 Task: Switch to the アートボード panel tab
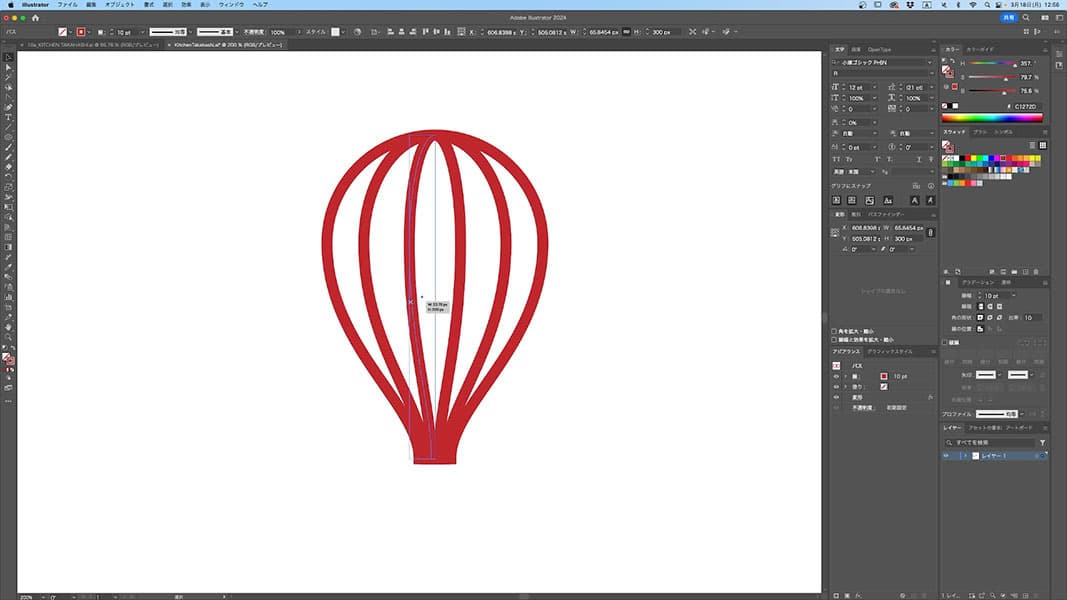(1017, 428)
